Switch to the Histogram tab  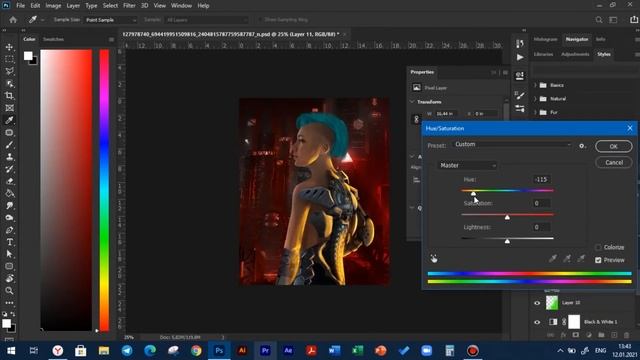tap(545, 39)
